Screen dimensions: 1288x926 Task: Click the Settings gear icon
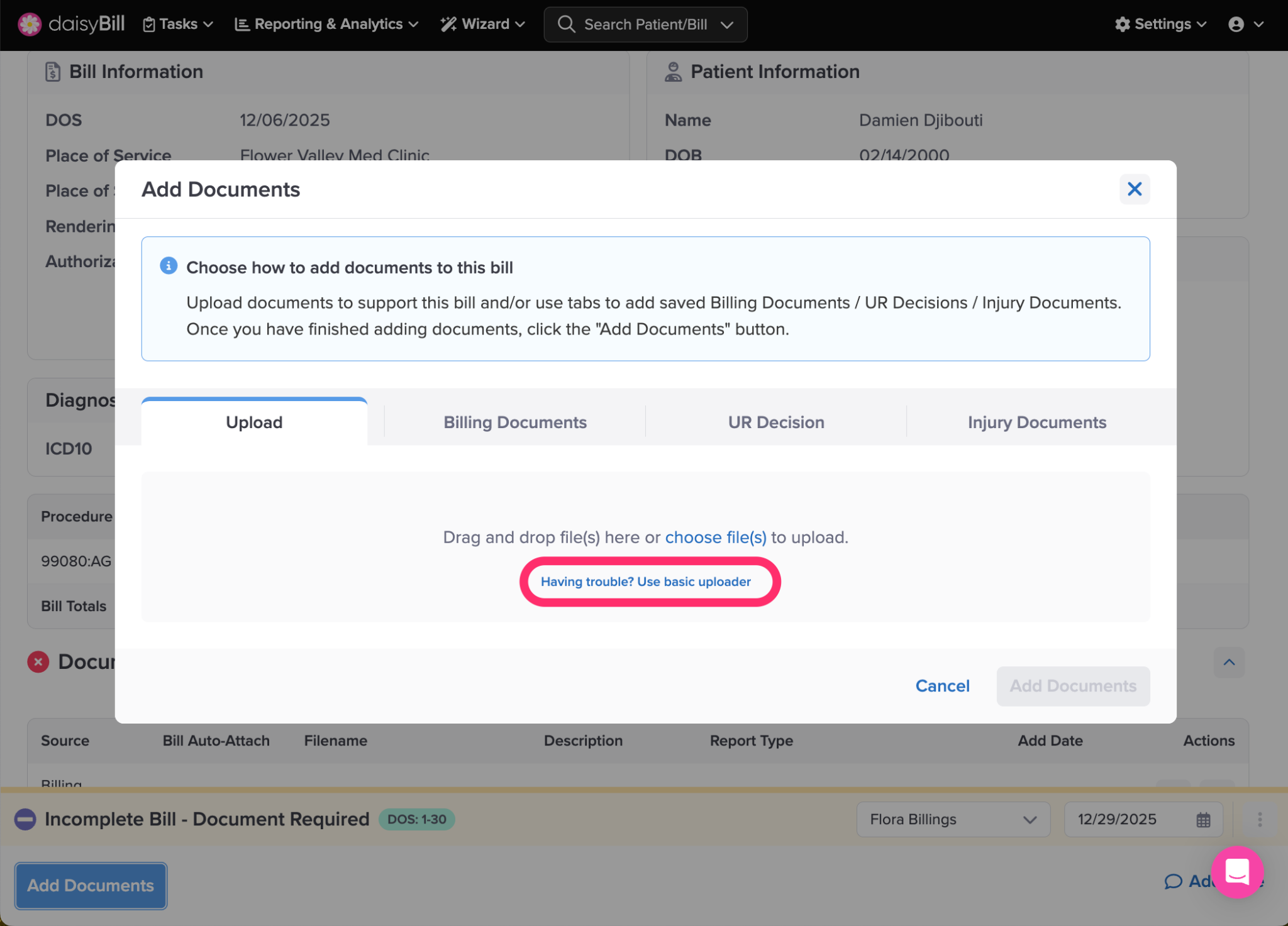point(1122,24)
